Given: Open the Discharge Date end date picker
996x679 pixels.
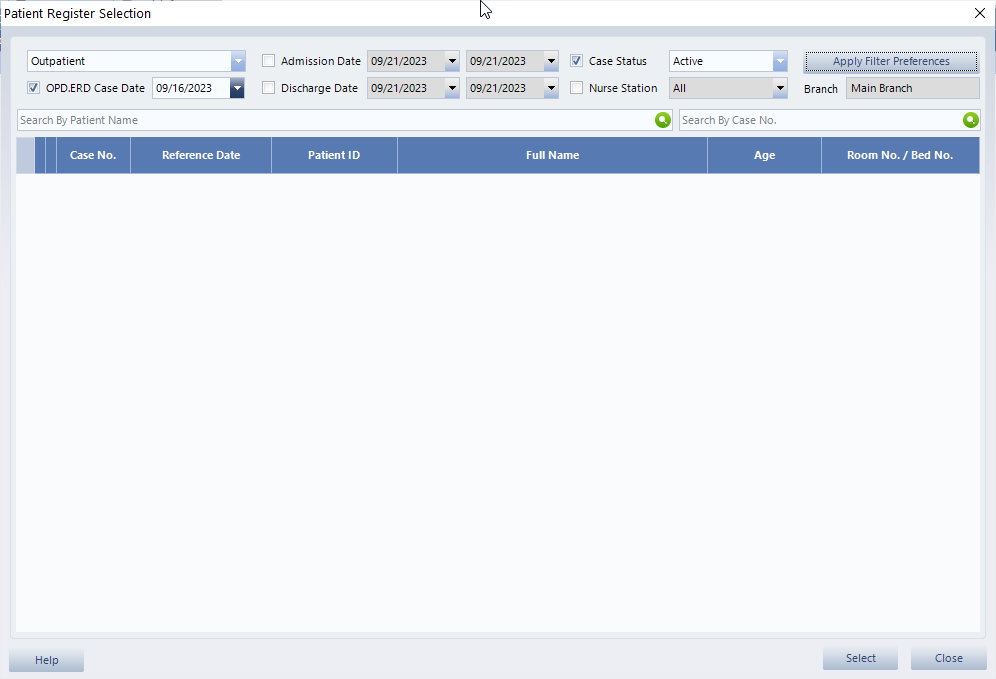Looking at the screenshot, I should pos(551,88).
